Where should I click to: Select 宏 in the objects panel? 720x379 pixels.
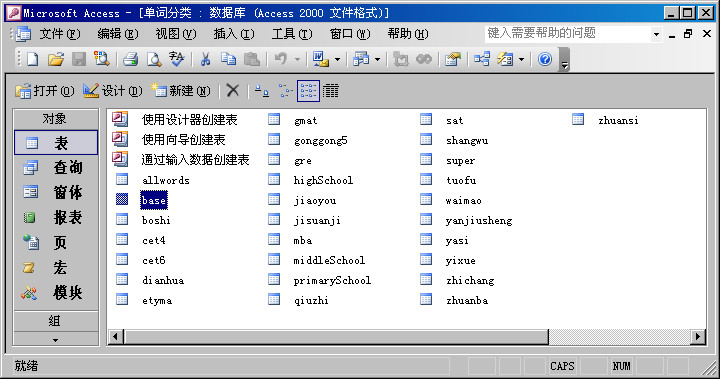[x=56, y=267]
